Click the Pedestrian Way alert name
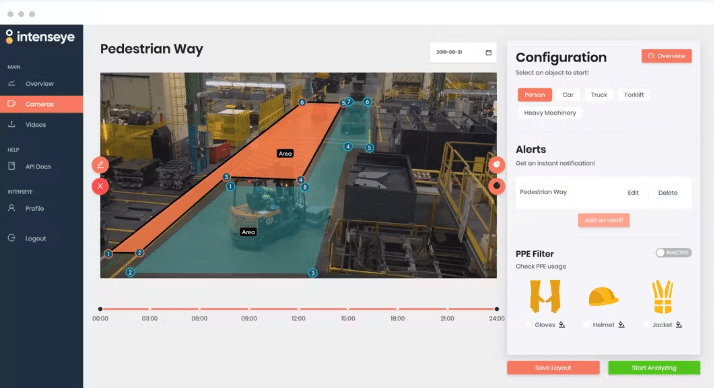The height and width of the screenshot is (388, 714). click(x=543, y=192)
